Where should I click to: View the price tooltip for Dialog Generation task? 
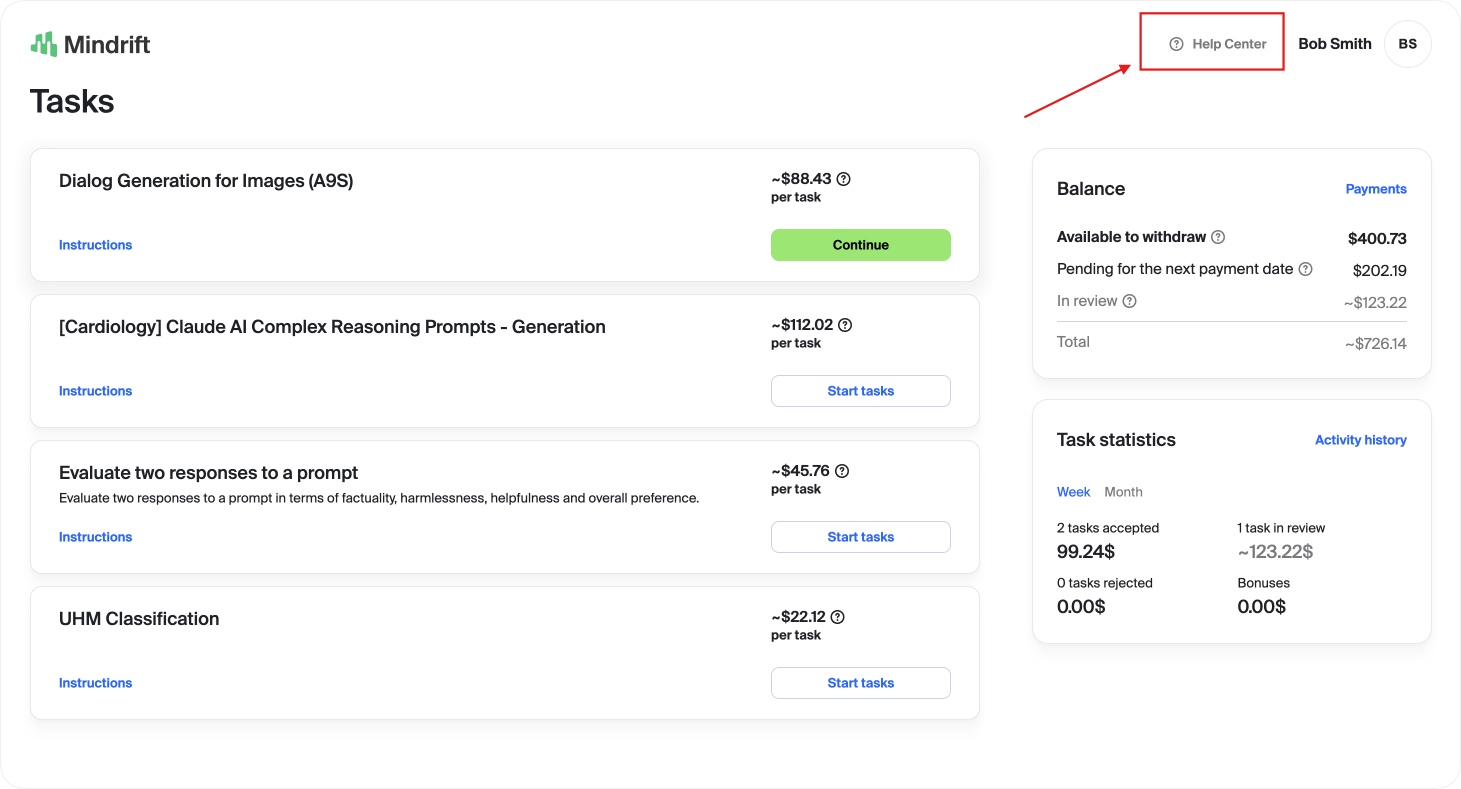tap(843, 178)
